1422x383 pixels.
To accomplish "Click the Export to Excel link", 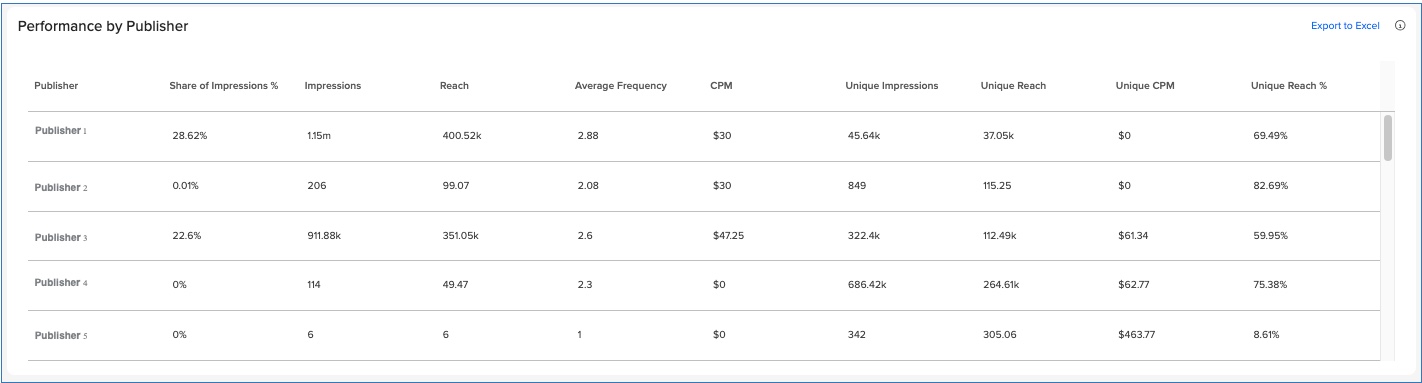I will (1345, 26).
